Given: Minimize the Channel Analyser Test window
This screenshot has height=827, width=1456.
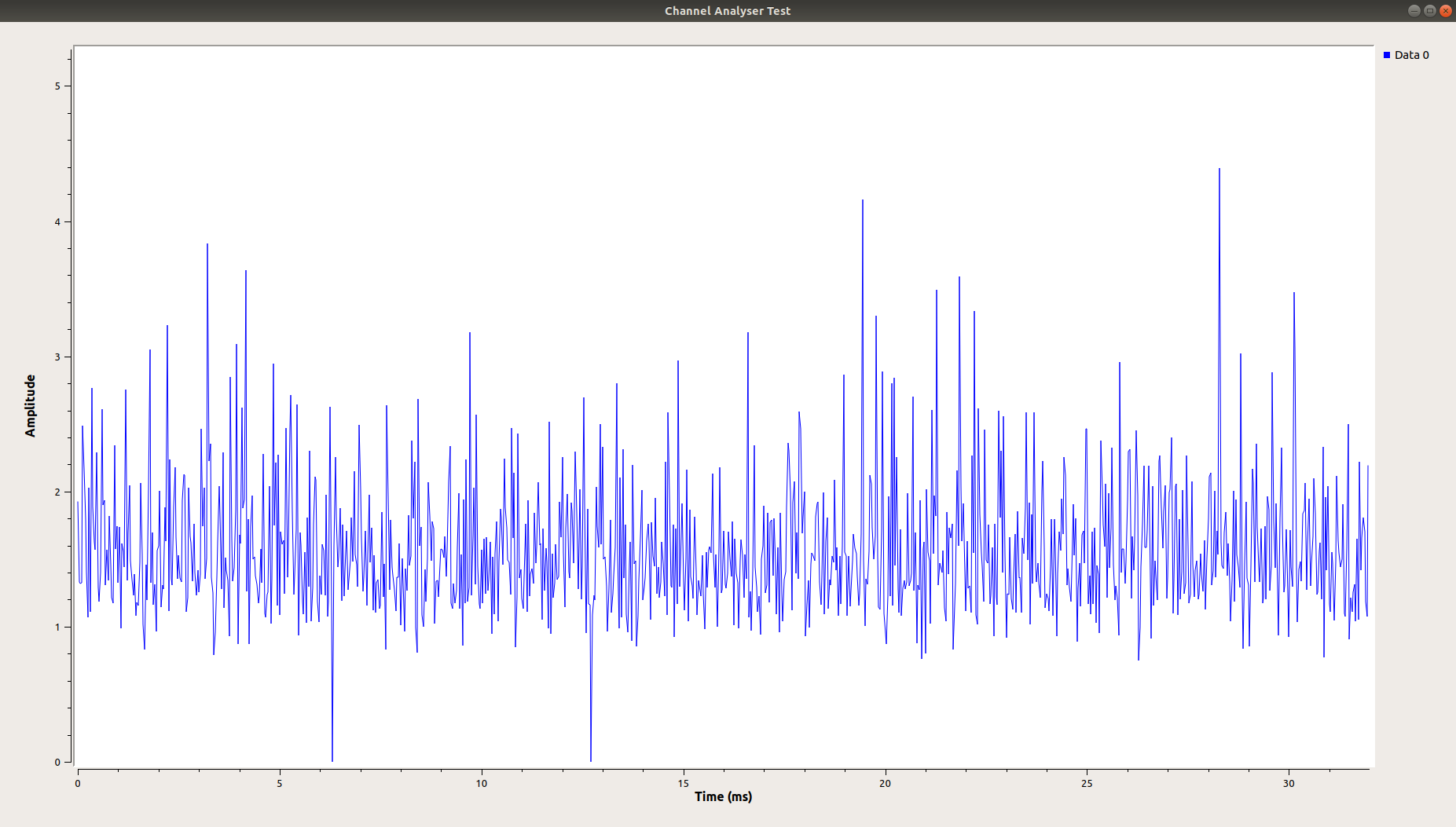Looking at the screenshot, I should 1414,10.
